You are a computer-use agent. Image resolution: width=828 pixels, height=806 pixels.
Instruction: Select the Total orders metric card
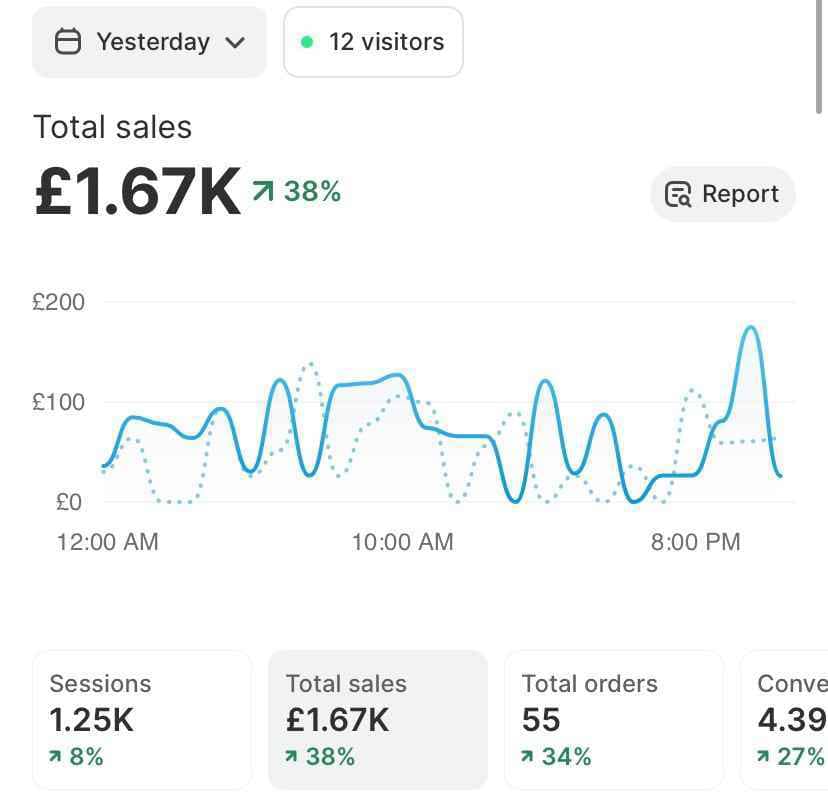pos(613,720)
